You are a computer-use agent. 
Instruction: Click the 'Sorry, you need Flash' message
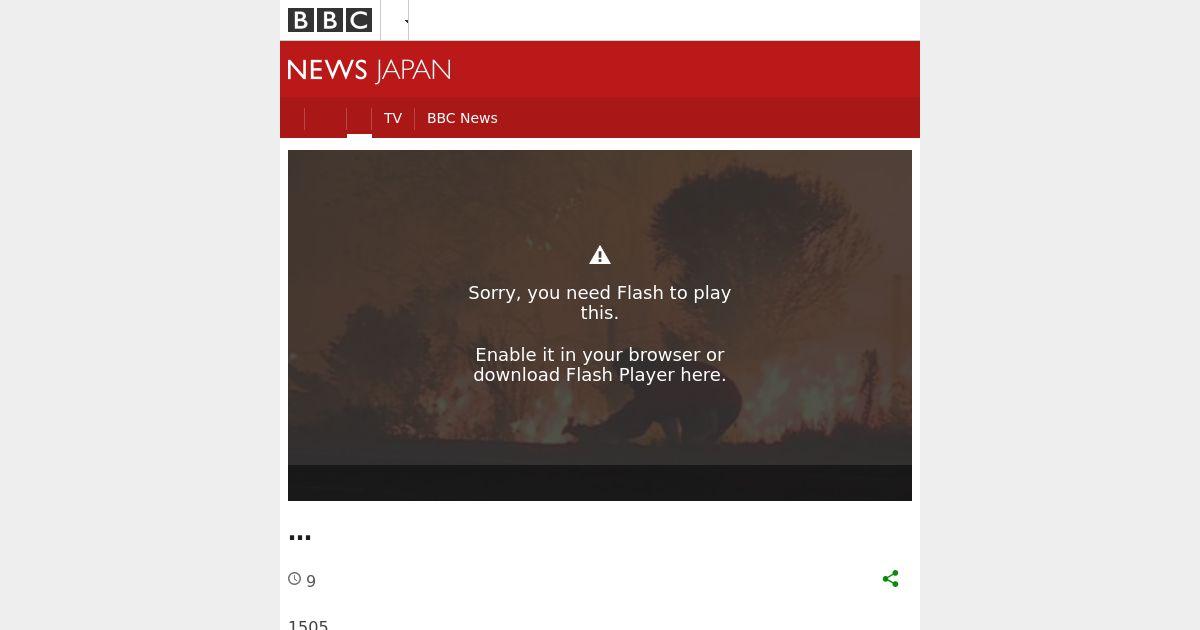click(600, 303)
